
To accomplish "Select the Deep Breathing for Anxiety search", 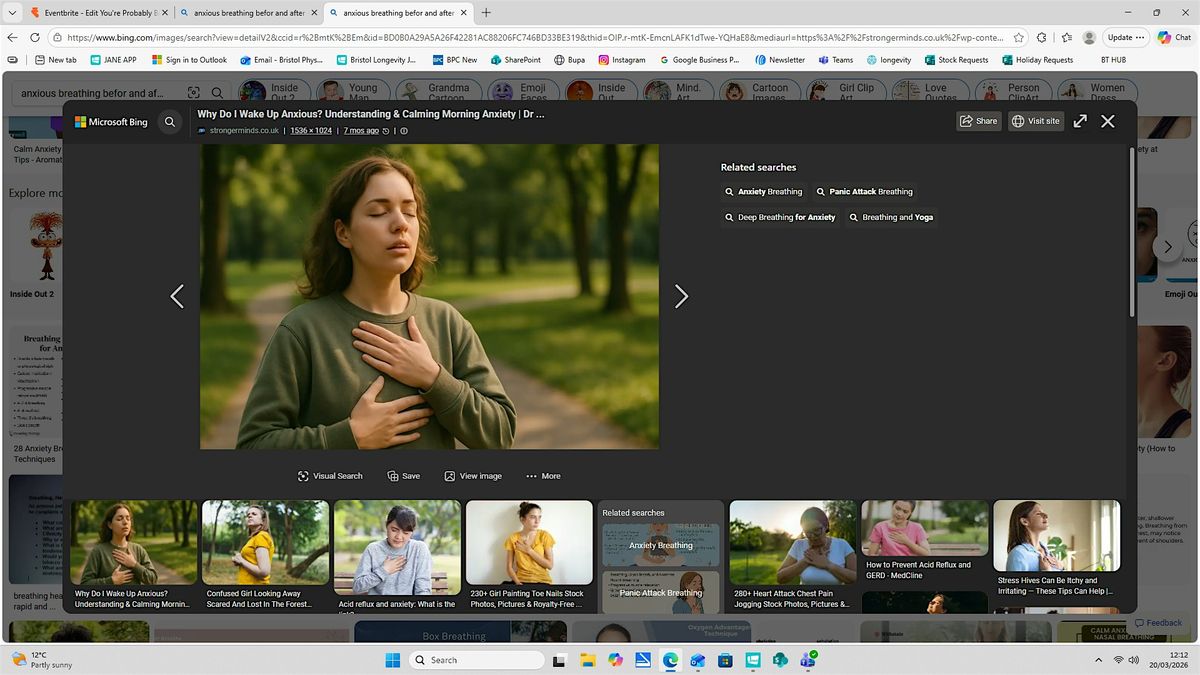I will coord(779,217).
